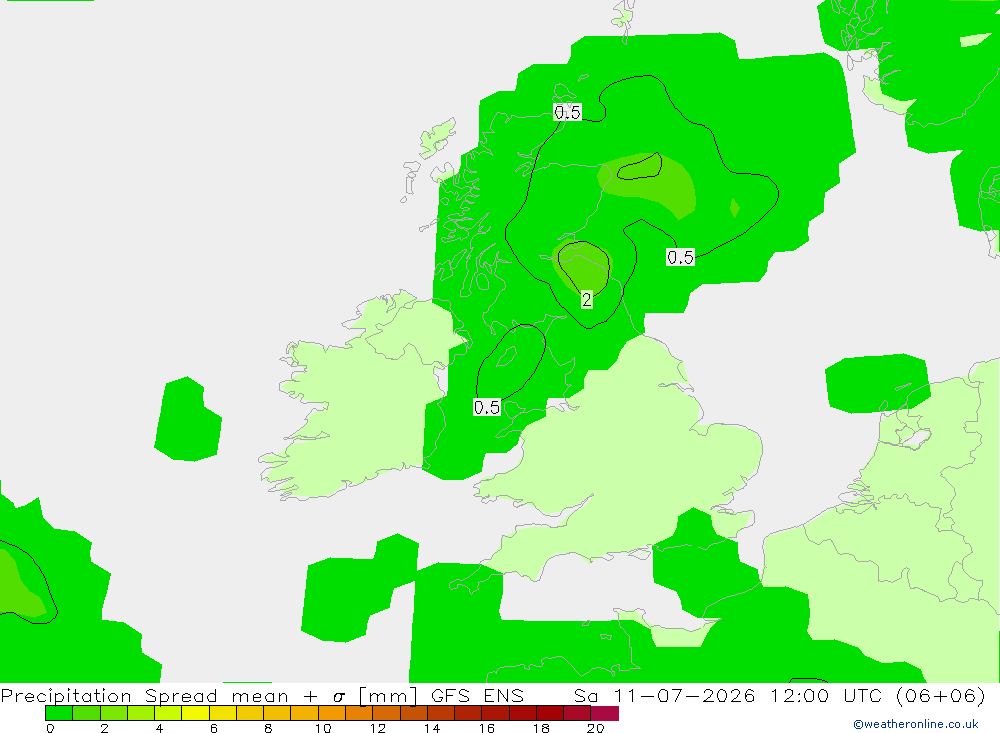The width and height of the screenshot is (1000, 733).
Task: Click the legend scale value '20'
Action: tap(596, 728)
